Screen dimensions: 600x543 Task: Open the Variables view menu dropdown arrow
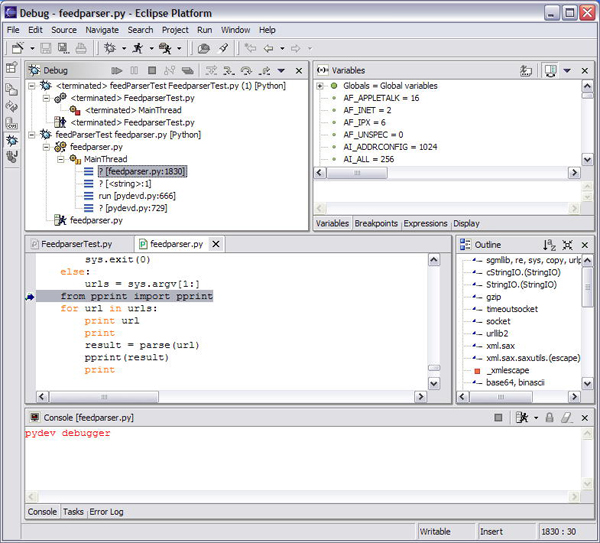pyautogui.click(x=567, y=70)
